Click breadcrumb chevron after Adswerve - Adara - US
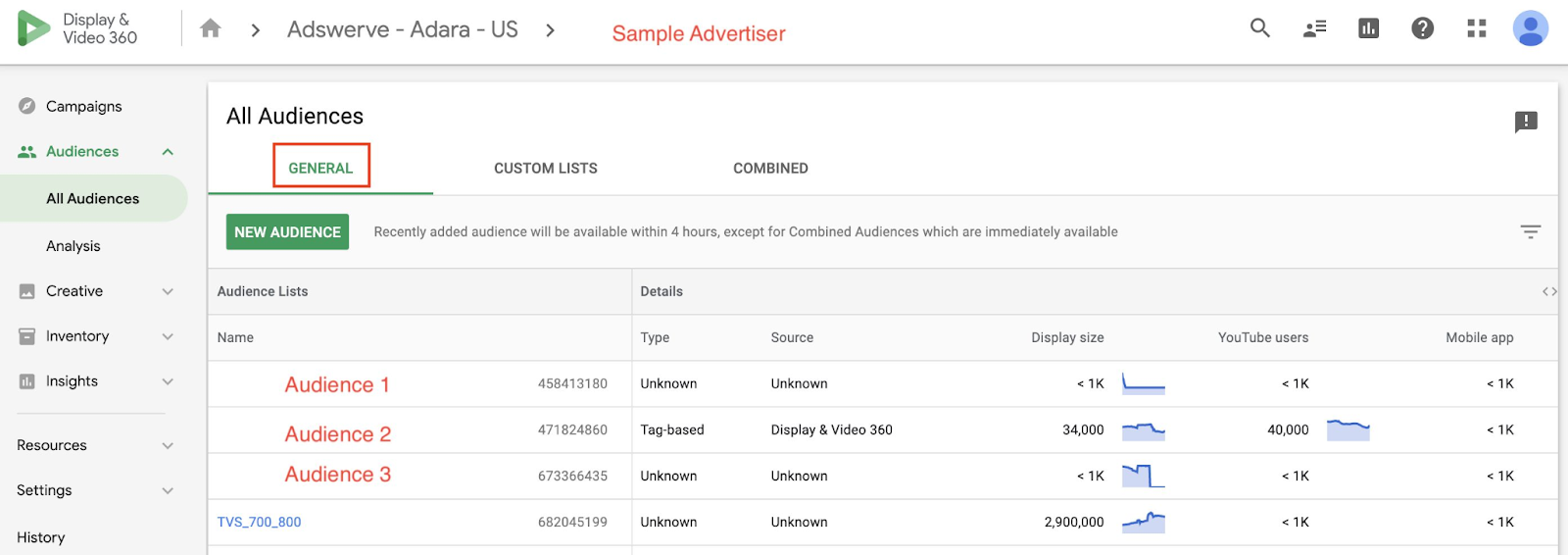 [x=550, y=30]
